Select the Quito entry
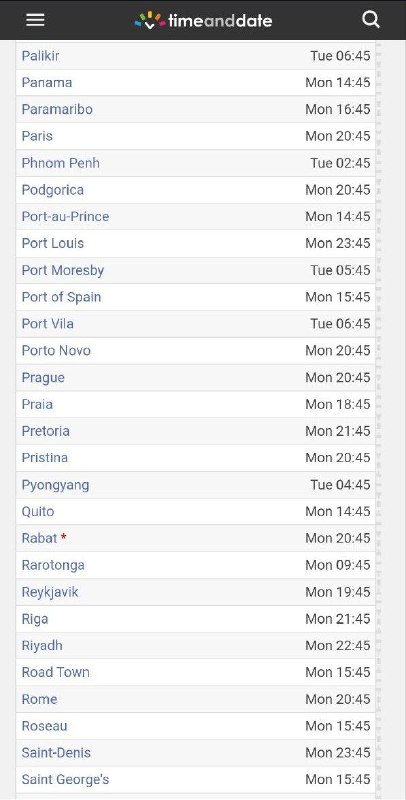Image resolution: width=406 pixels, height=800 pixels. [x=38, y=511]
